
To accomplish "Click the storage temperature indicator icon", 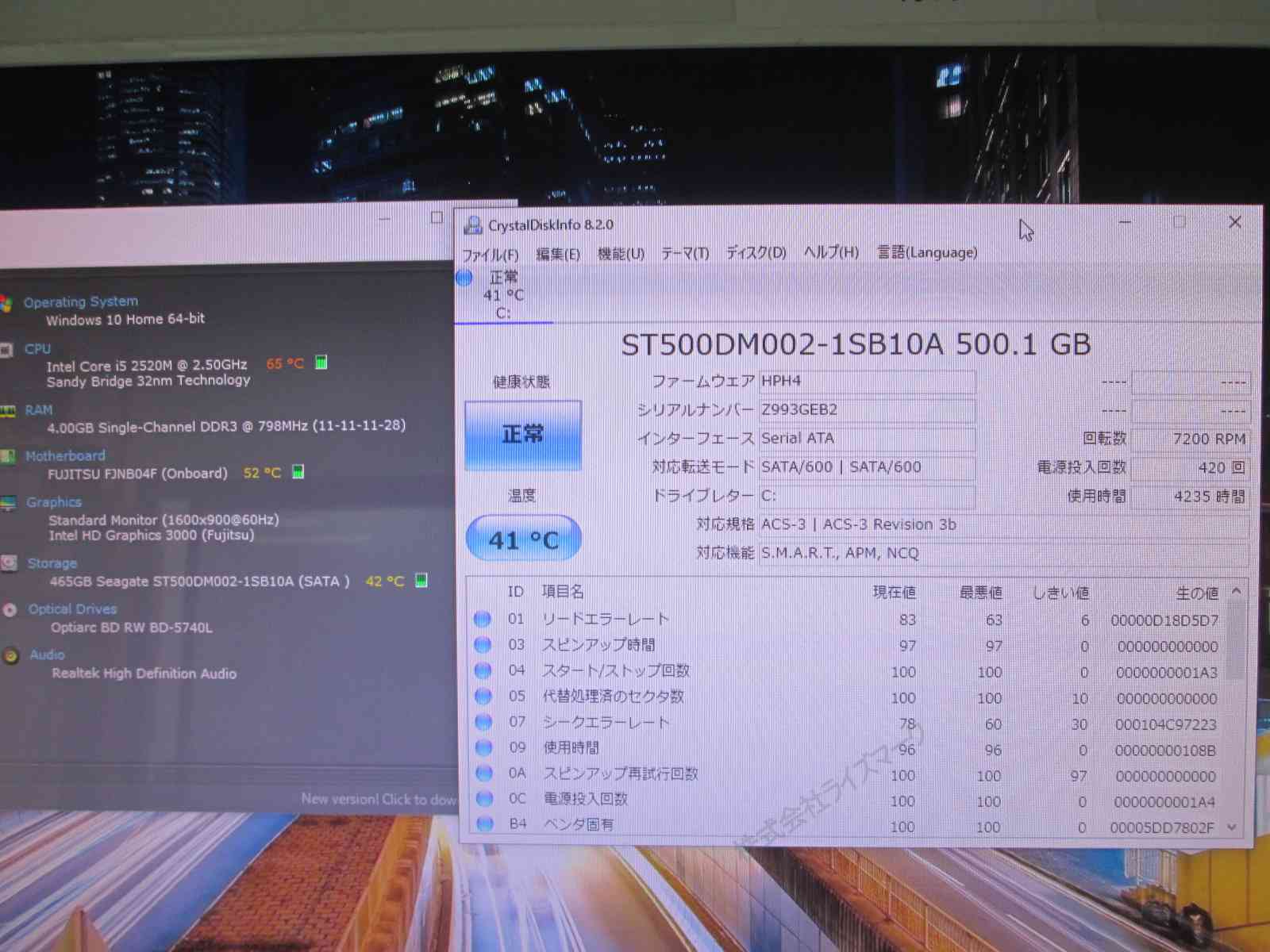I will [x=421, y=581].
